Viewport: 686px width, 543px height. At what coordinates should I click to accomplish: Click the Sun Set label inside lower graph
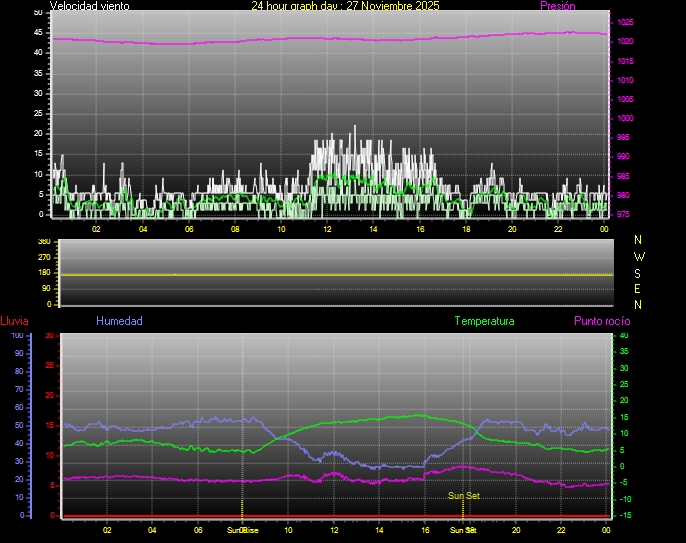click(x=462, y=495)
